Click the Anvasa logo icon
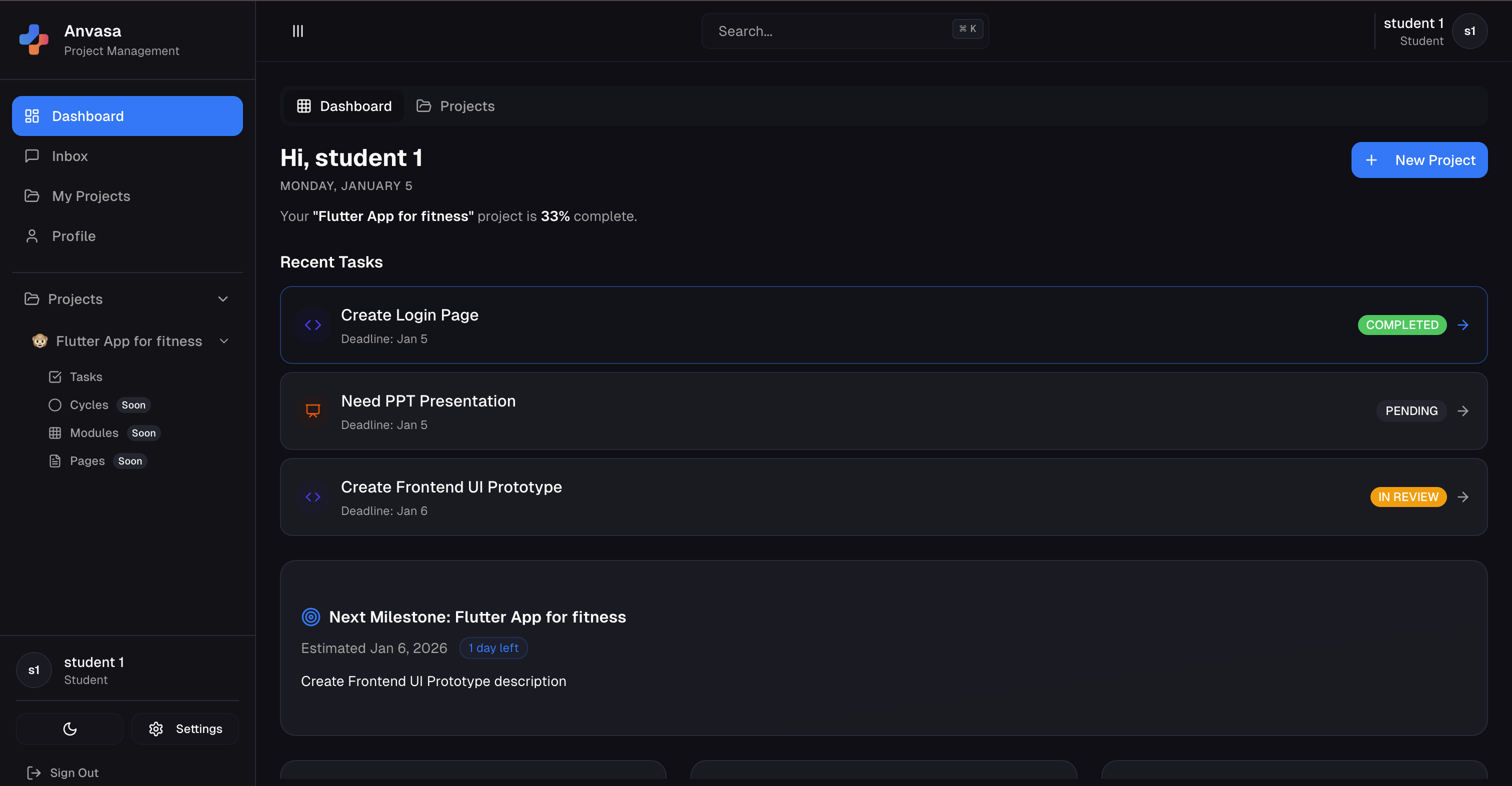 (x=33, y=39)
